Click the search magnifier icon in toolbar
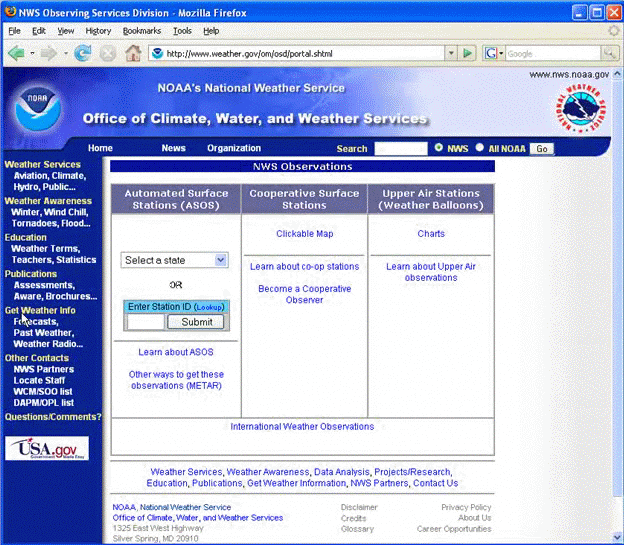 609,53
